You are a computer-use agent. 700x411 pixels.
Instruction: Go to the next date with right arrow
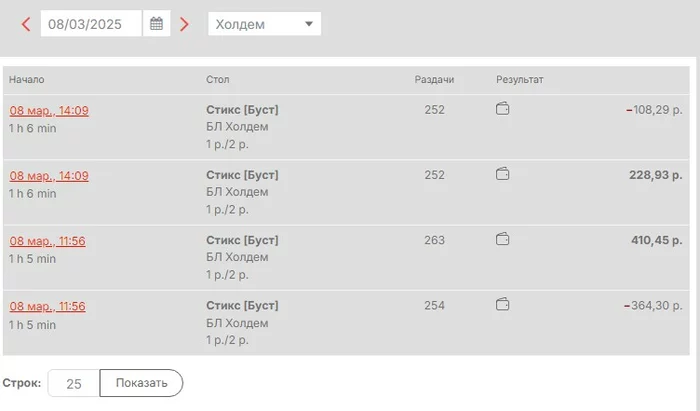(x=184, y=24)
